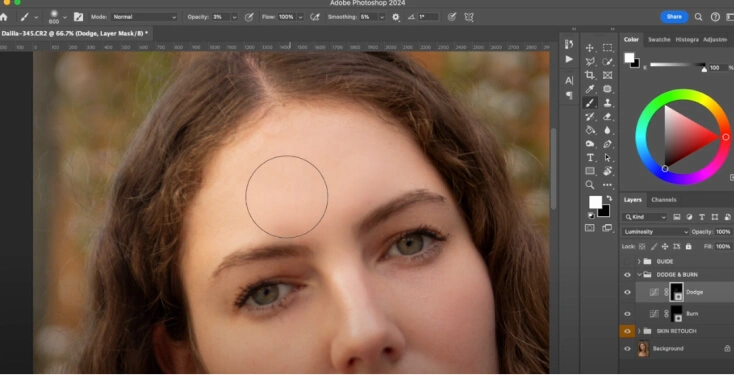The image size is (734, 375).
Task: Select the History Brush tool
Action: (x=590, y=116)
